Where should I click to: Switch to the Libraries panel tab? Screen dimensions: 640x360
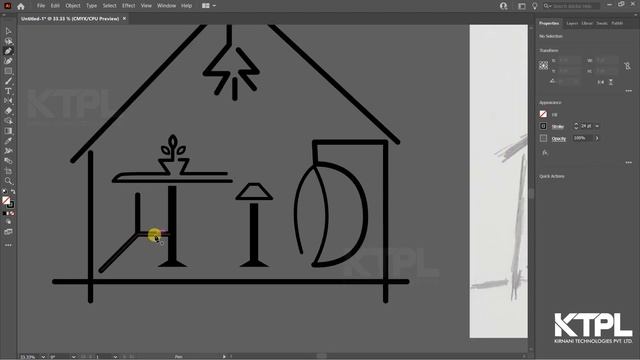[587, 23]
